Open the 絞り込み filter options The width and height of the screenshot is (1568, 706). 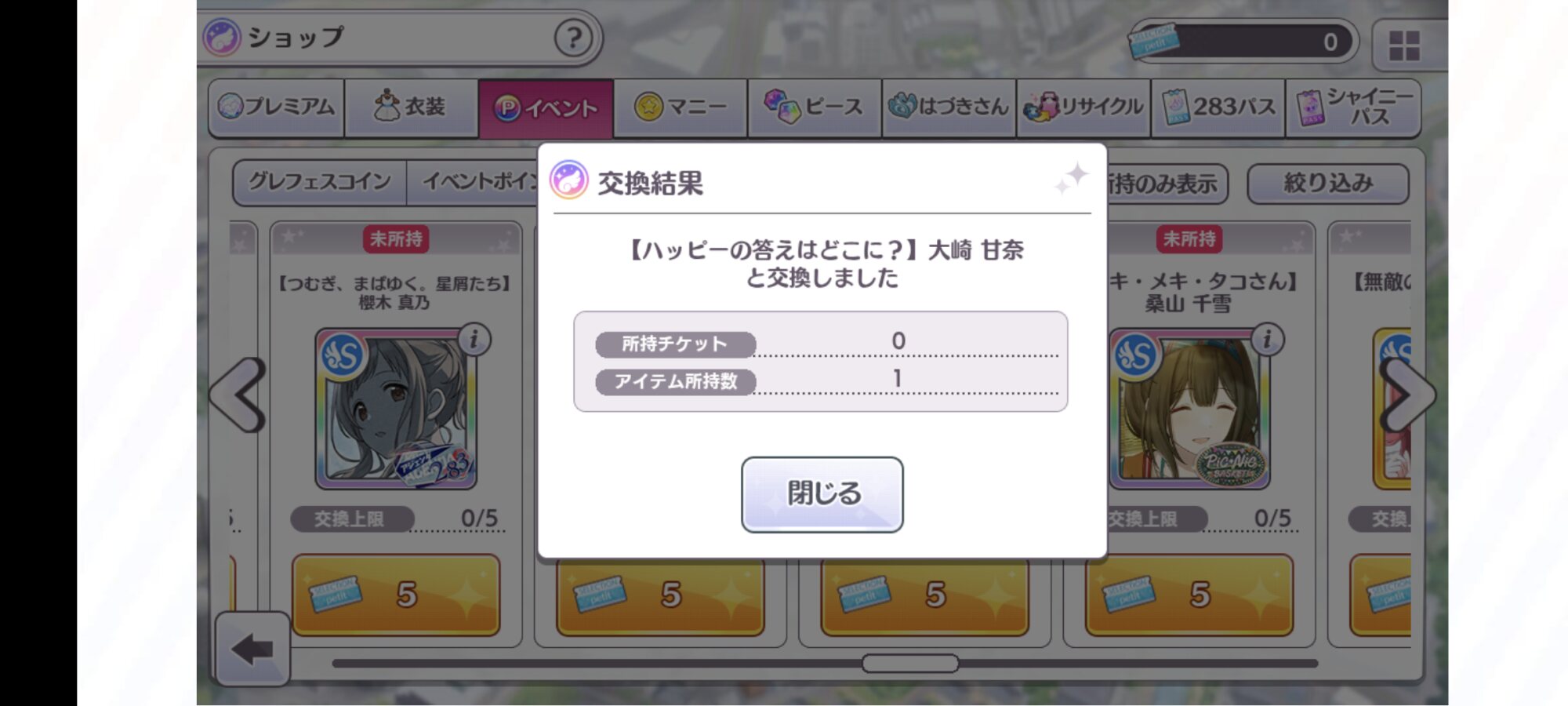1327,184
